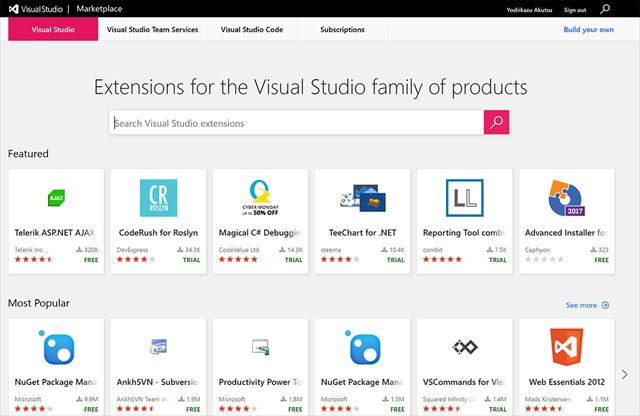Open the TeeChart for .NET title

tap(362, 233)
